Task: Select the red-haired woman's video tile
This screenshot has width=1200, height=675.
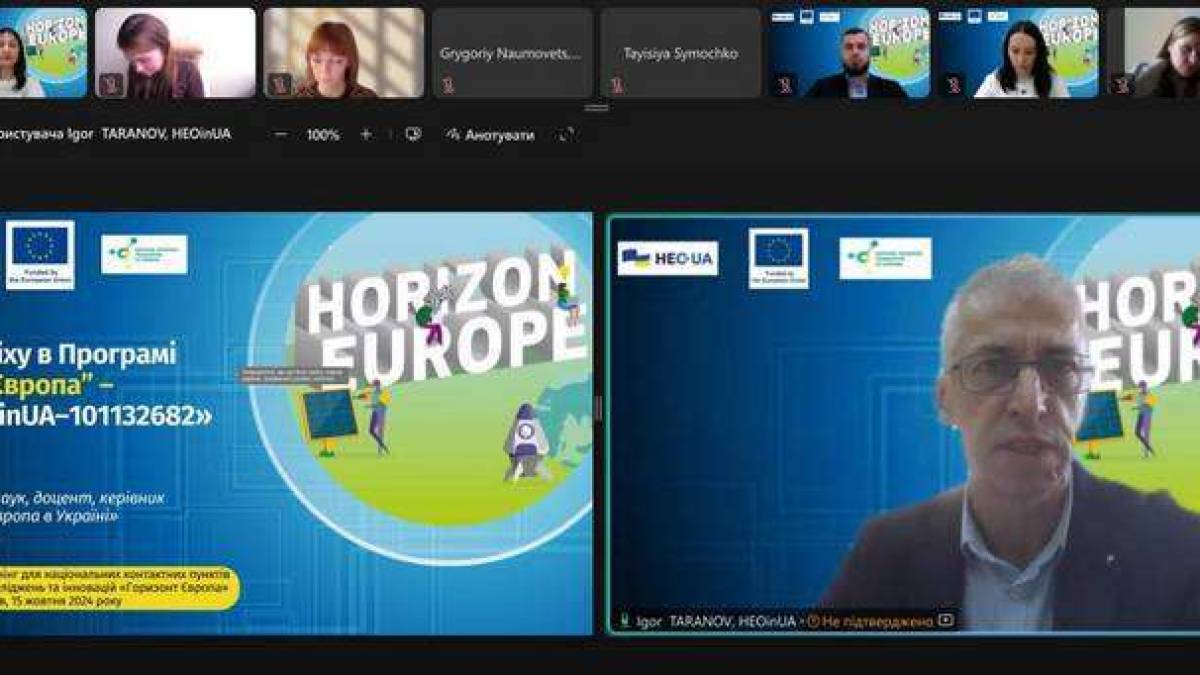Action: coord(344,53)
